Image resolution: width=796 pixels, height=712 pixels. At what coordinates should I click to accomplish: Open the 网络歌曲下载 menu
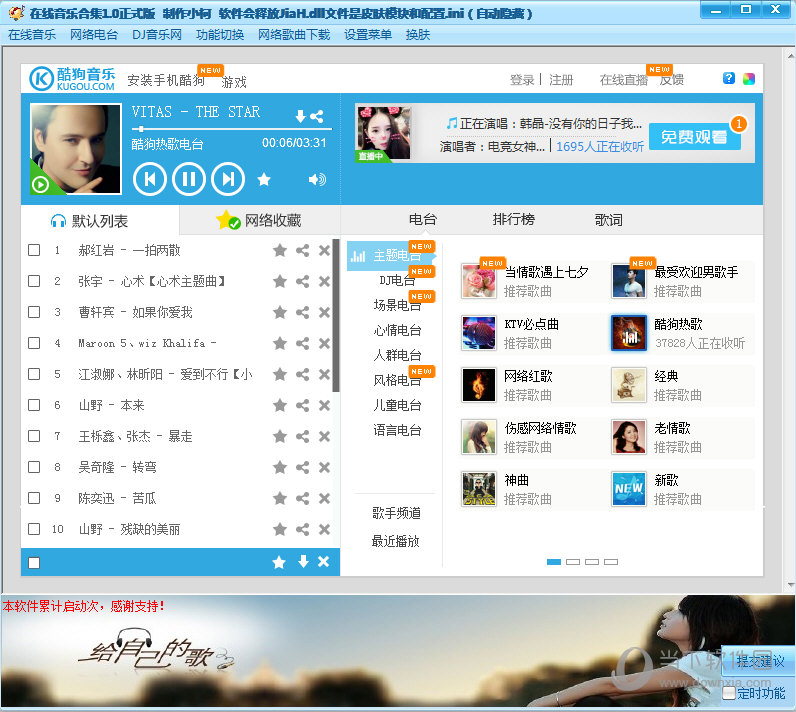point(294,35)
